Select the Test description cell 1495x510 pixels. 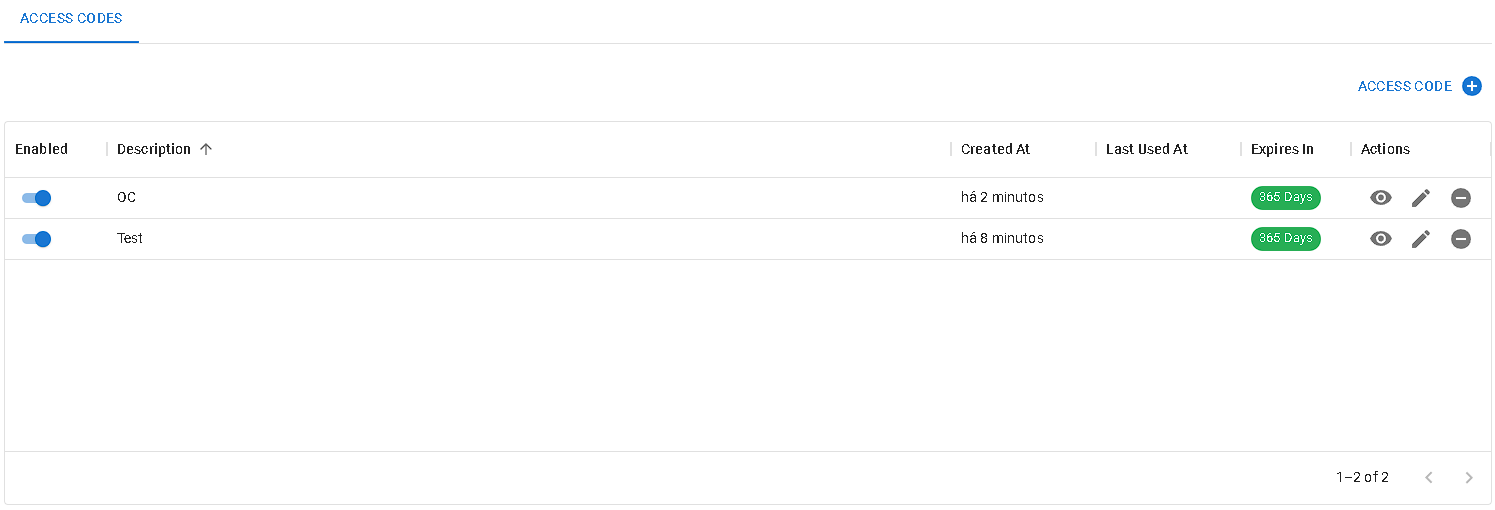click(x=130, y=239)
